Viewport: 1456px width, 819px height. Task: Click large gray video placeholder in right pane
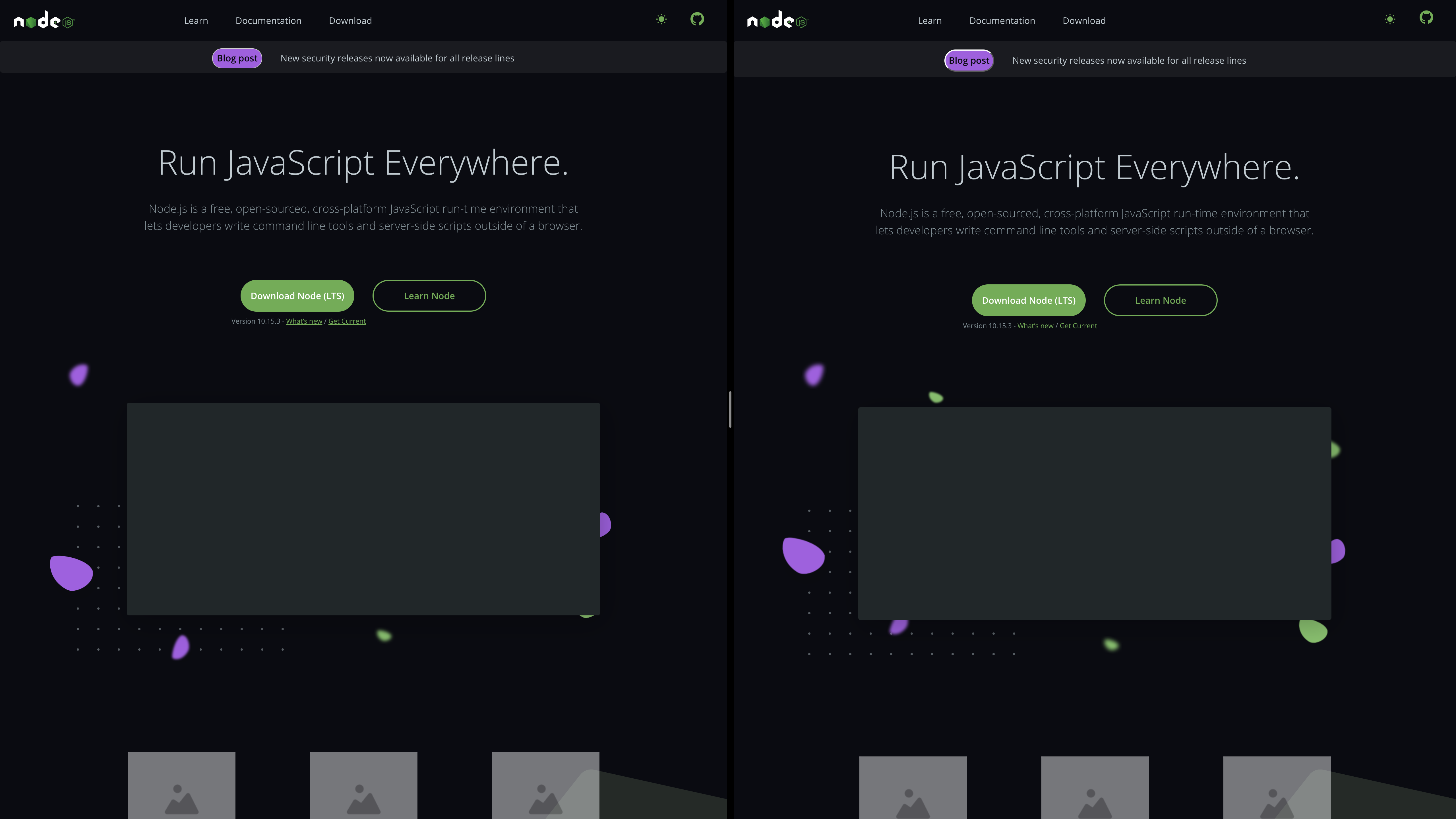tap(1094, 513)
